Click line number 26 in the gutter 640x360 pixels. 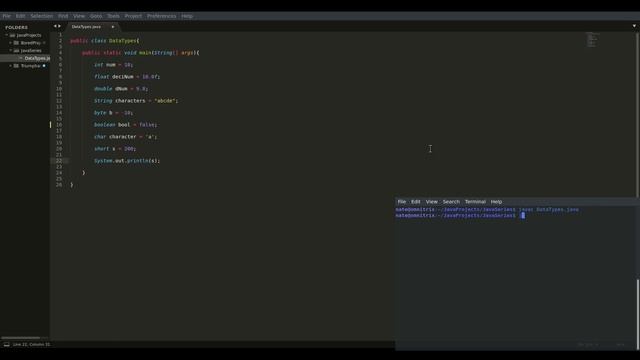point(59,185)
